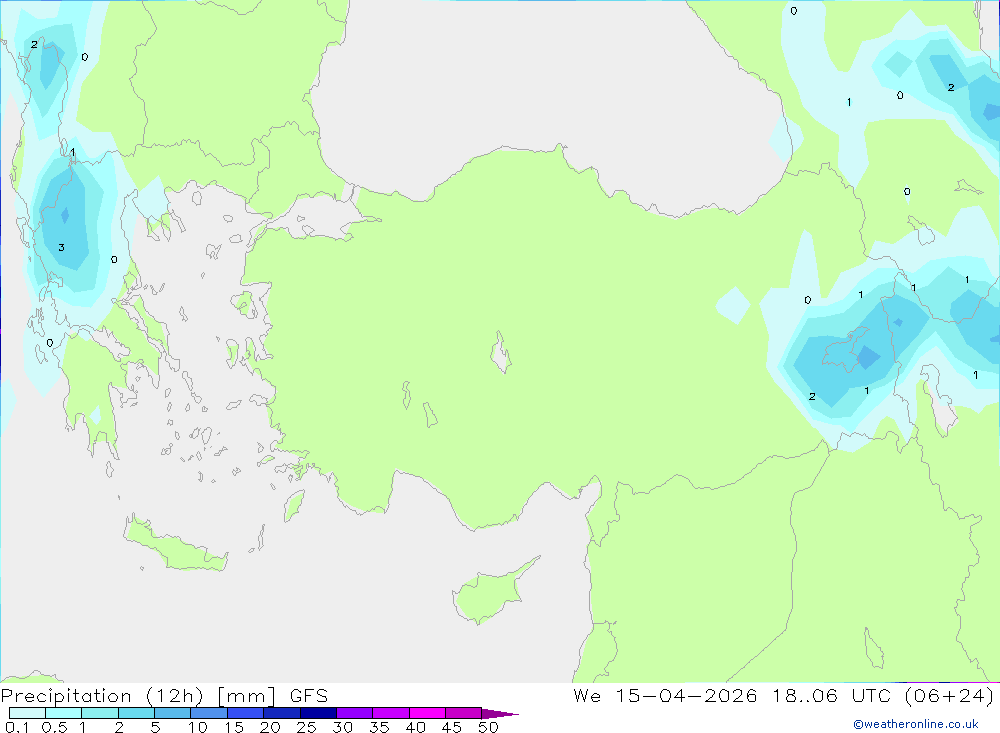Image resolution: width=1000 pixels, height=733 pixels.
Task: Click the '10' legend scale label
Action: (x=198, y=727)
